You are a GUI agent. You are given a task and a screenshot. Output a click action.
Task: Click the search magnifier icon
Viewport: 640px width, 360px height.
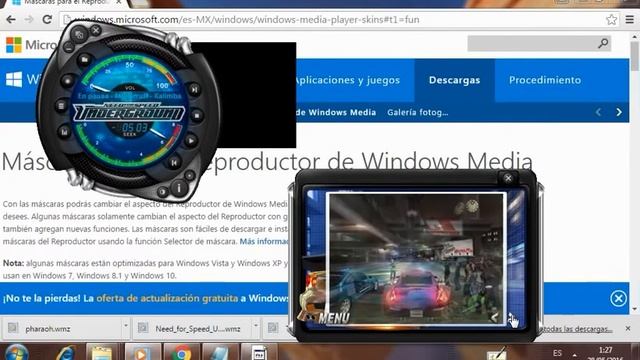[603, 43]
